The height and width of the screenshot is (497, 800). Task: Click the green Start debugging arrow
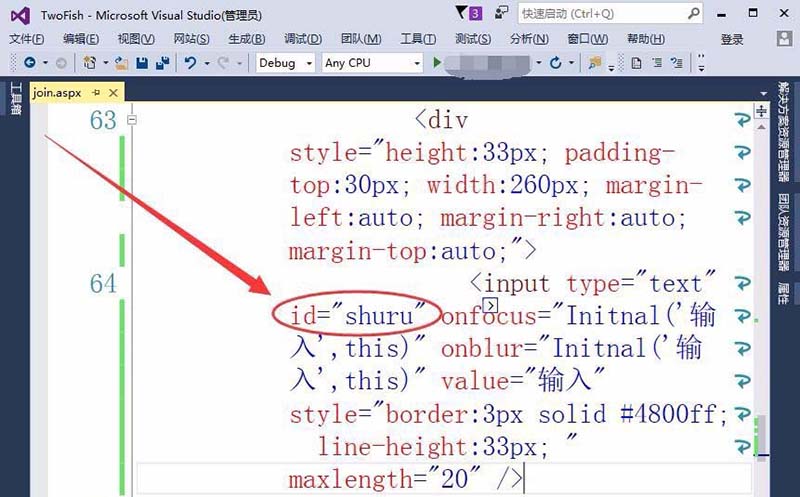(x=437, y=63)
